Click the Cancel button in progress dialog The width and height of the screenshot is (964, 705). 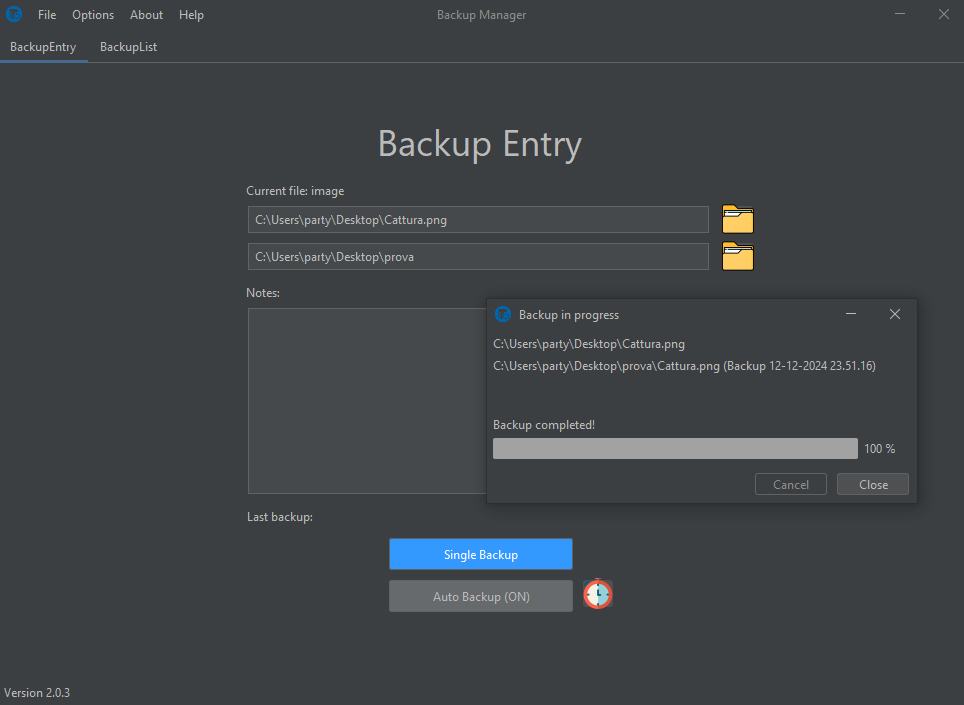tap(791, 484)
